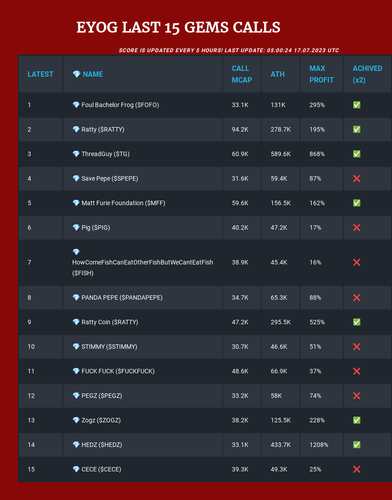Screen dimensions: 392x500
Task: Click the diamond icon next to ThreadGuy
Action: coord(76,154)
